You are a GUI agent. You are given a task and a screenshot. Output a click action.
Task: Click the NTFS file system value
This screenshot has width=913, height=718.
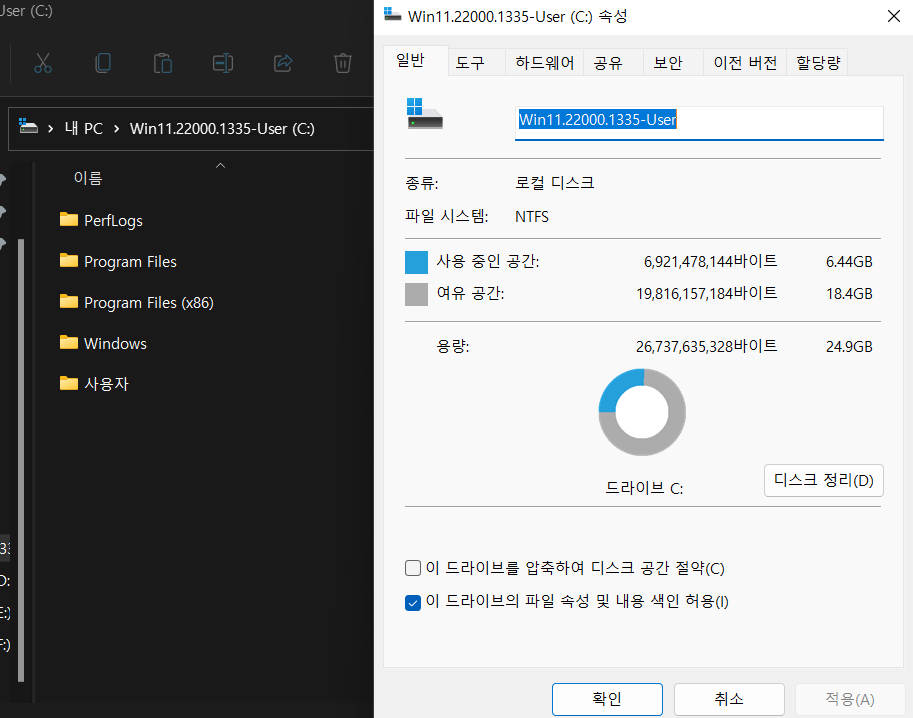click(x=532, y=217)
